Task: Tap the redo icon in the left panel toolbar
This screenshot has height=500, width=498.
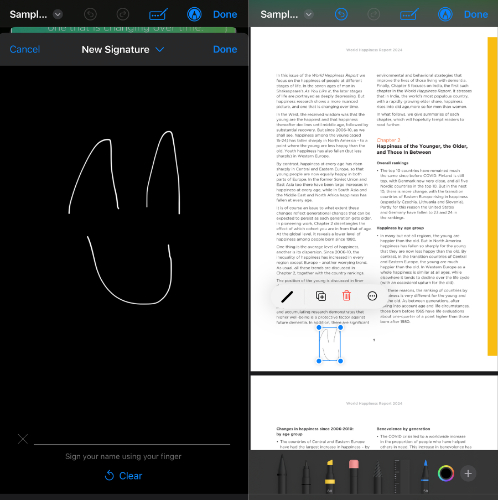Action: tap(123, 14)
